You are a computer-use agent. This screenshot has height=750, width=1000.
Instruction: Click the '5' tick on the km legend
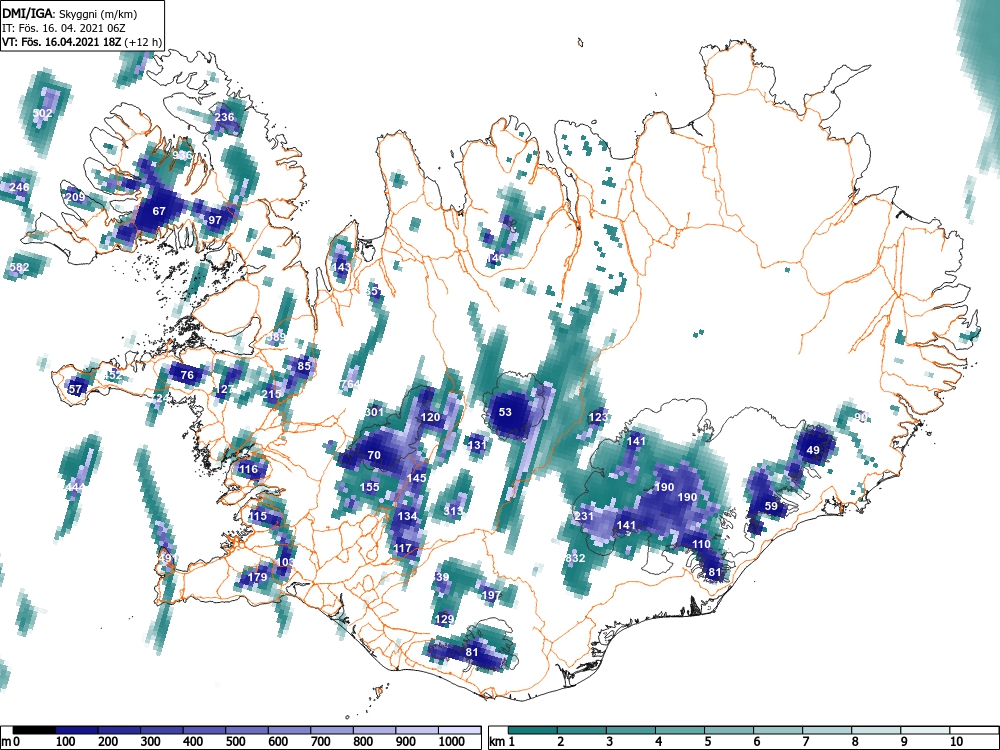pos(707,742)
